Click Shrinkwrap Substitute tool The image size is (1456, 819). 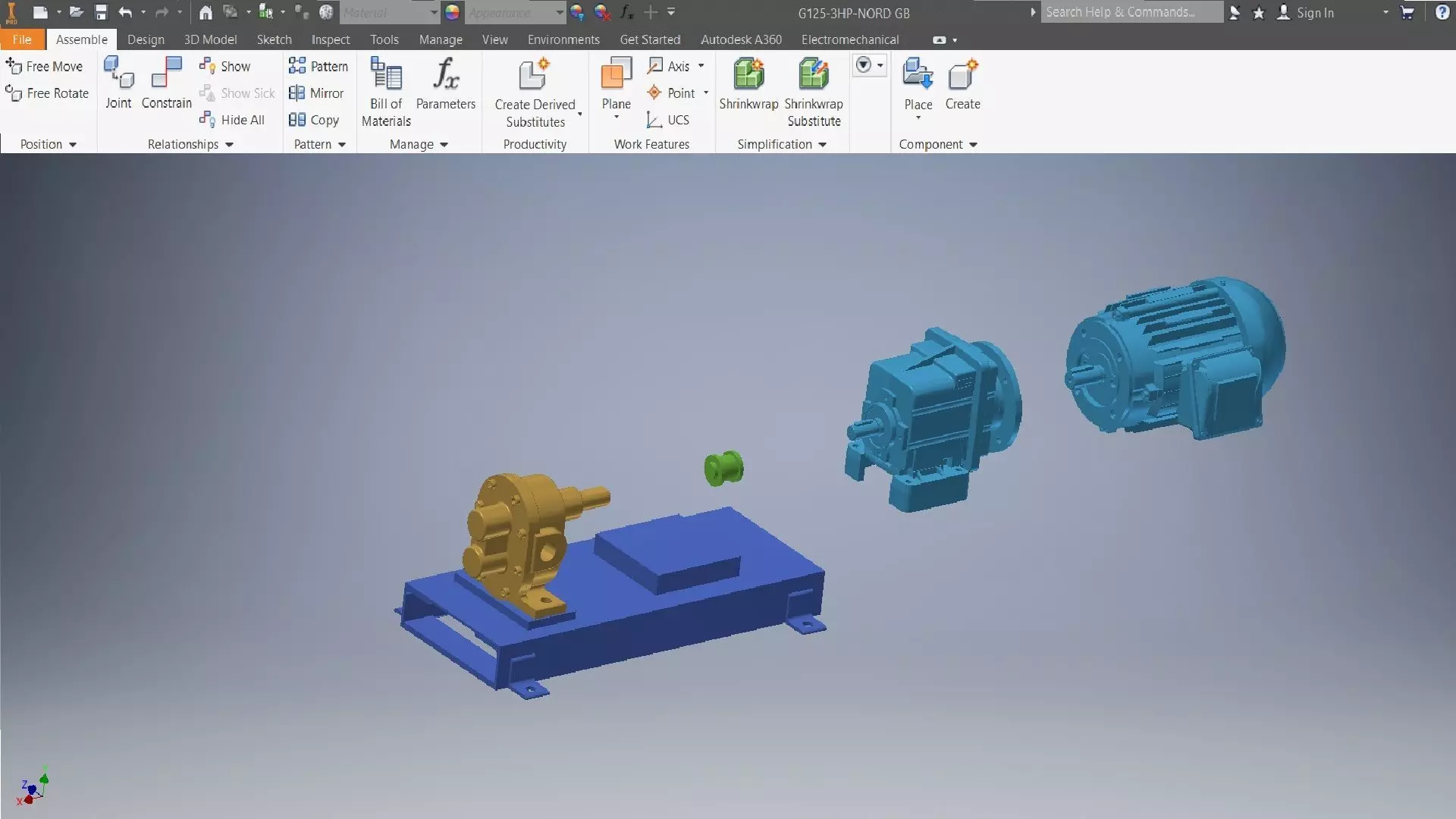click(x=814, y=92)
